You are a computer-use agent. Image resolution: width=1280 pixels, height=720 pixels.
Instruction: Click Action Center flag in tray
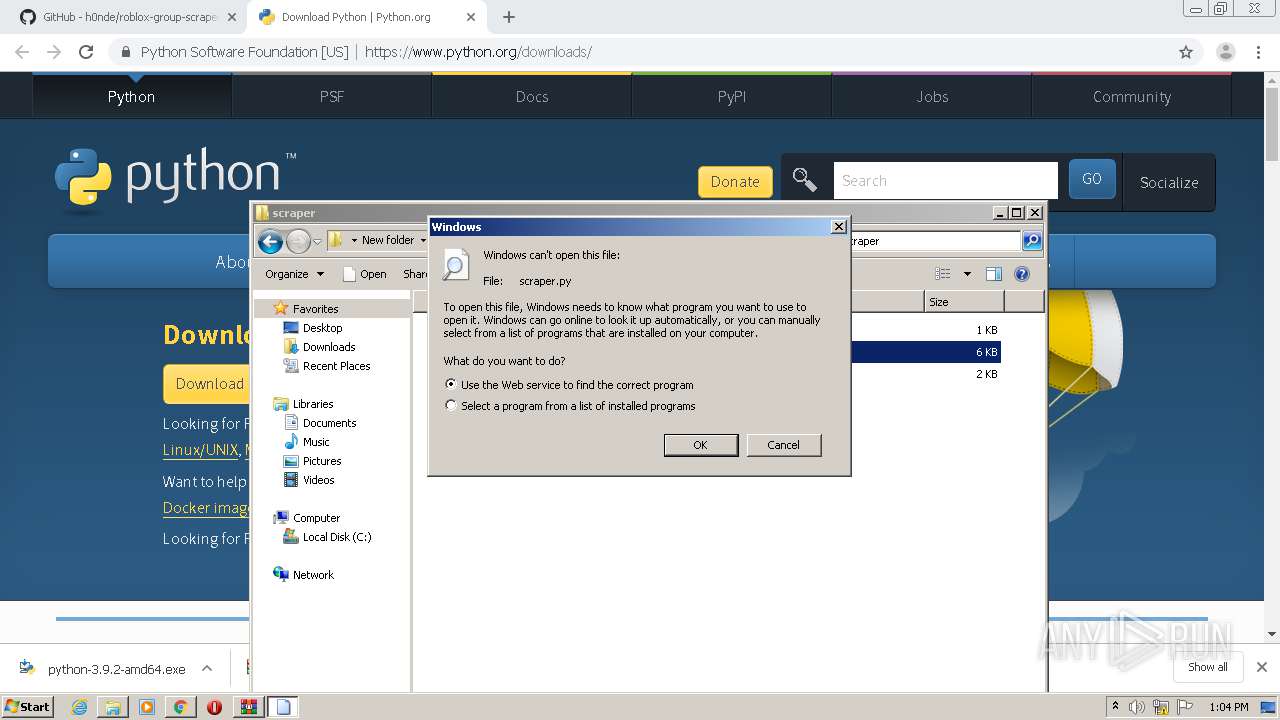(x=1186, y=707)
